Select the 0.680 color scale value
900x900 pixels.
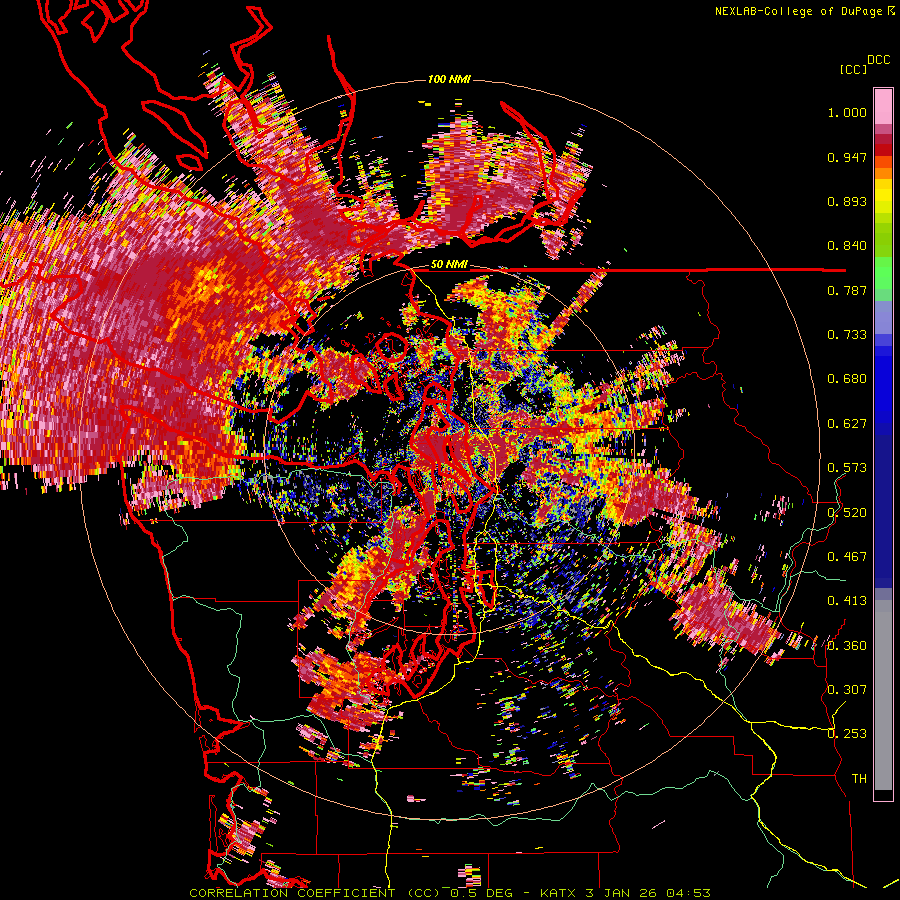coord(847,379)
